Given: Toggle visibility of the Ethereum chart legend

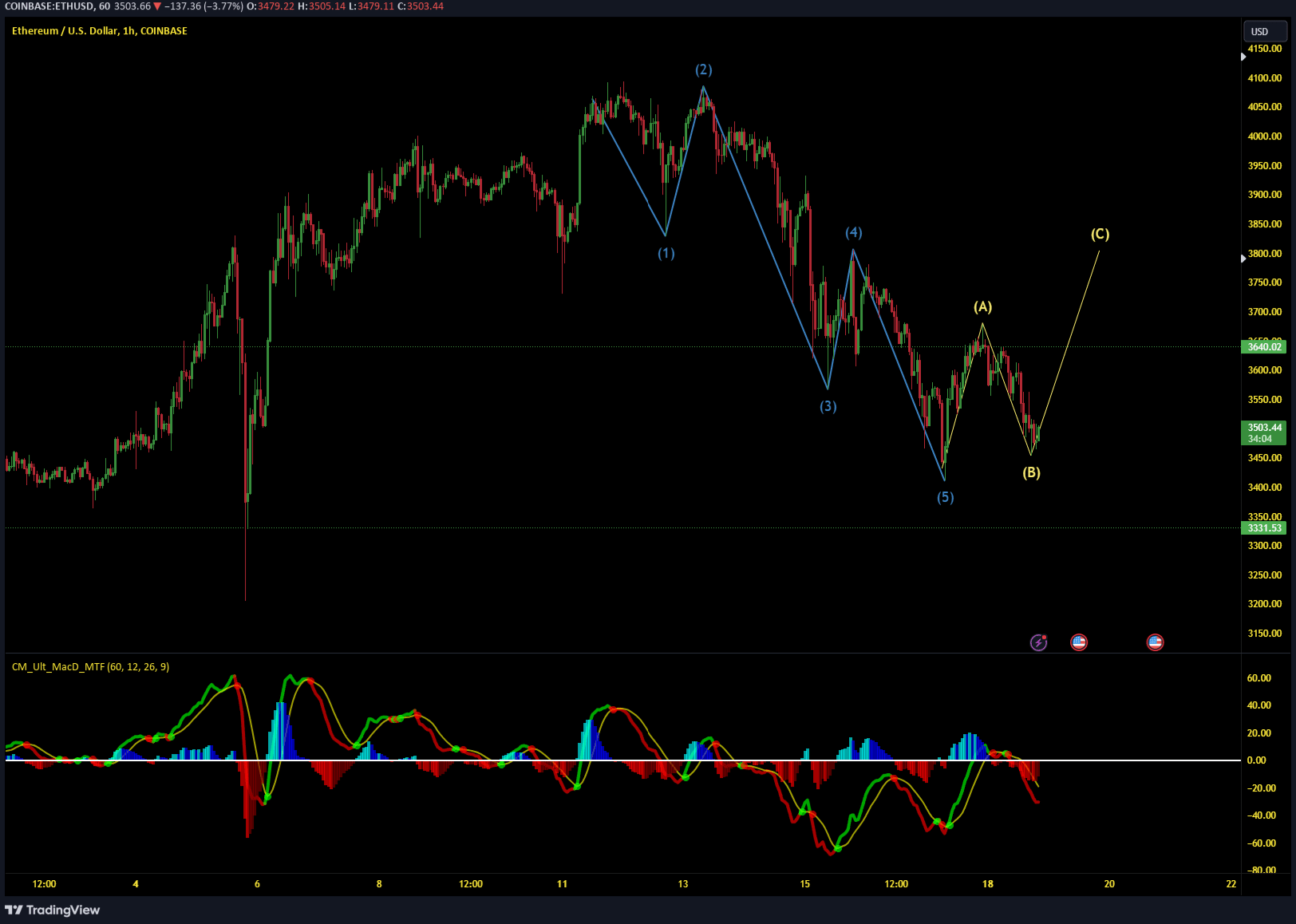Looking at the screenshot, I should [x=99, y=31].
